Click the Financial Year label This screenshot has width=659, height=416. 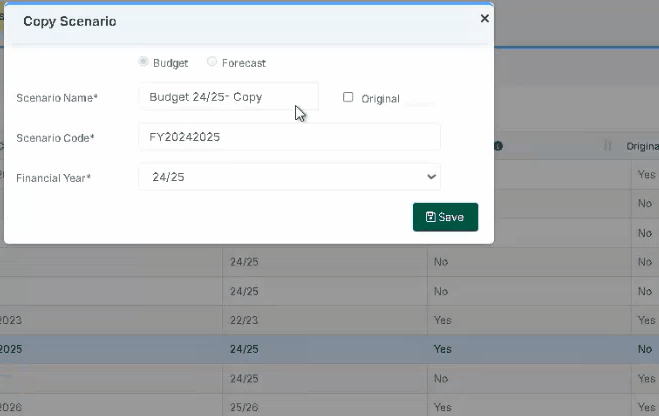click(53, 178)
